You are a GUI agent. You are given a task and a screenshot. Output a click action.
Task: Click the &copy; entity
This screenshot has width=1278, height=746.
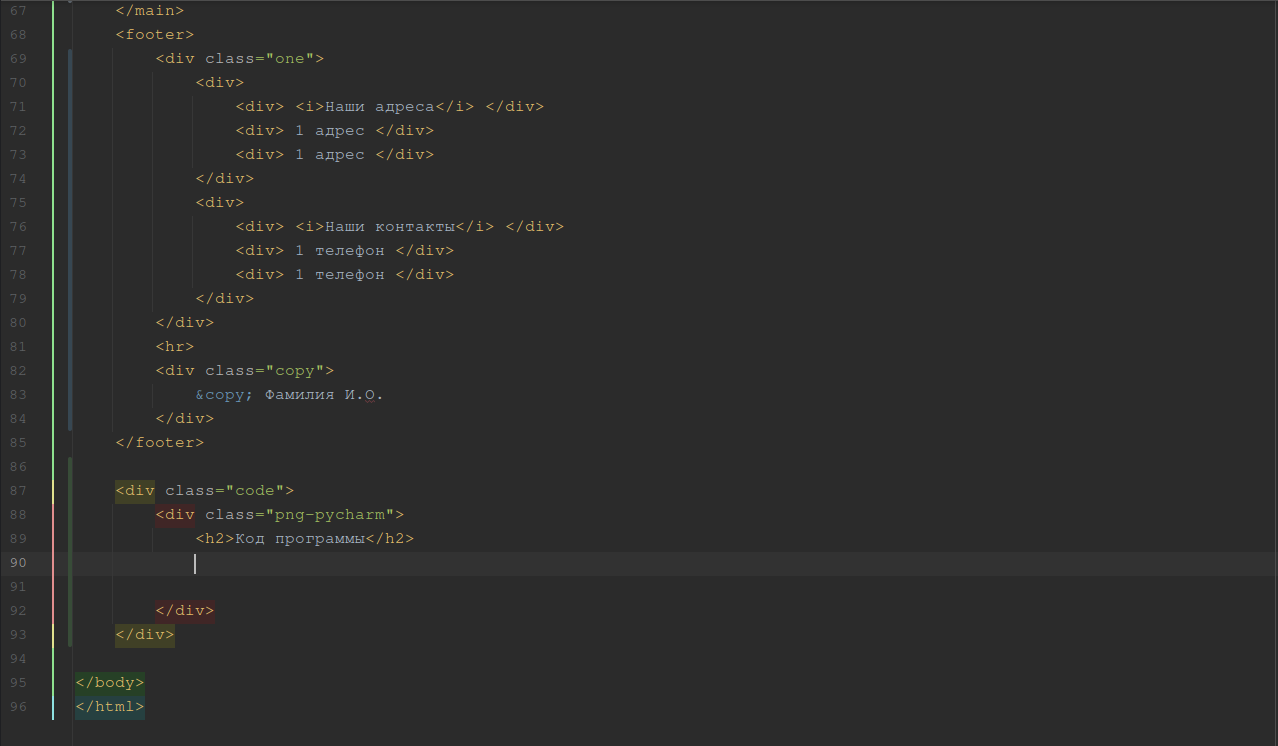coord(225,395)
